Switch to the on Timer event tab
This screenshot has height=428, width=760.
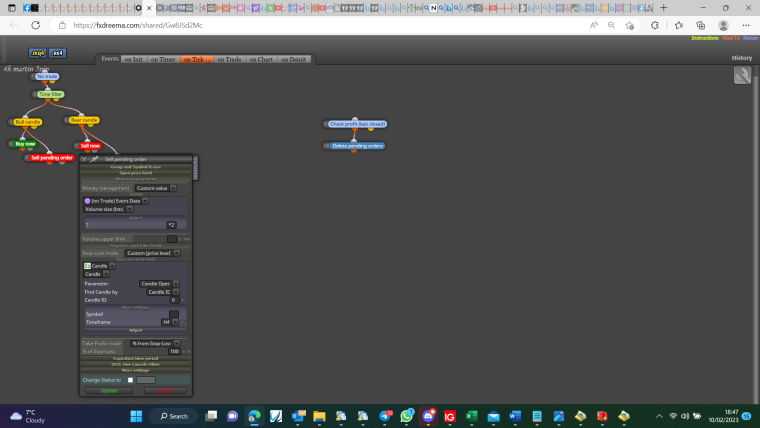coord(163,59)
